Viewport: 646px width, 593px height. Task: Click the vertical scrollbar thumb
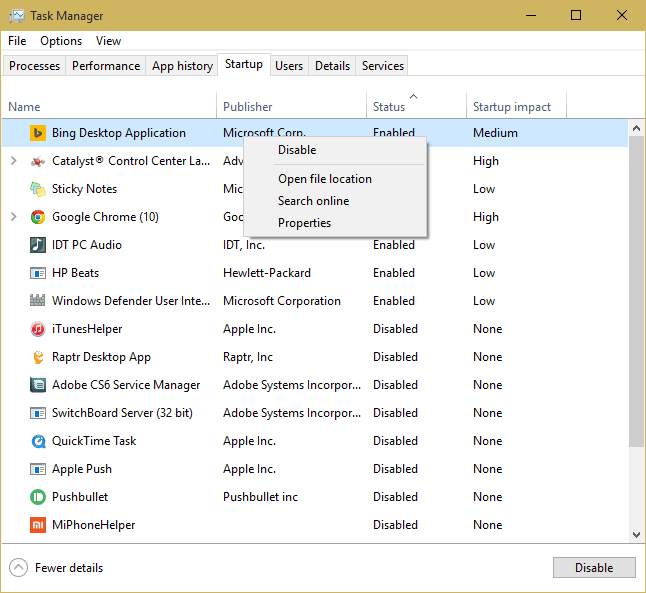[x=637, y=291]
